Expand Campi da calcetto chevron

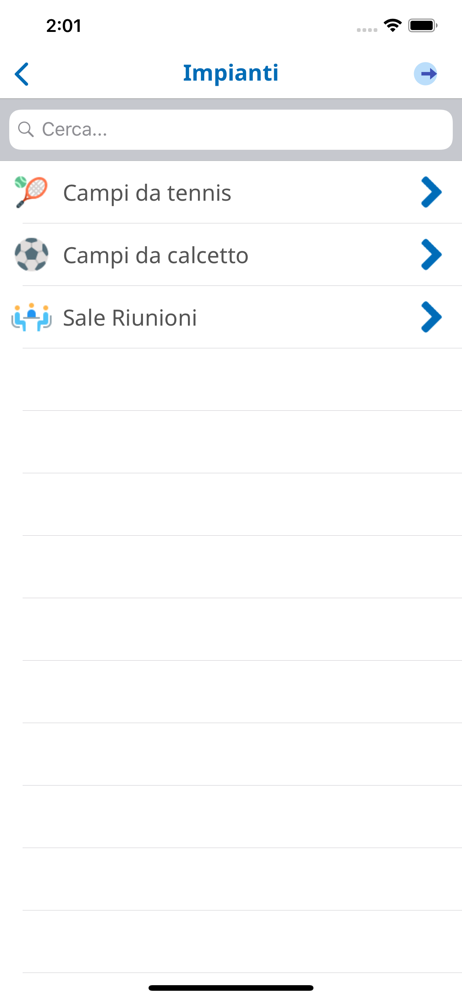point(431,255)
